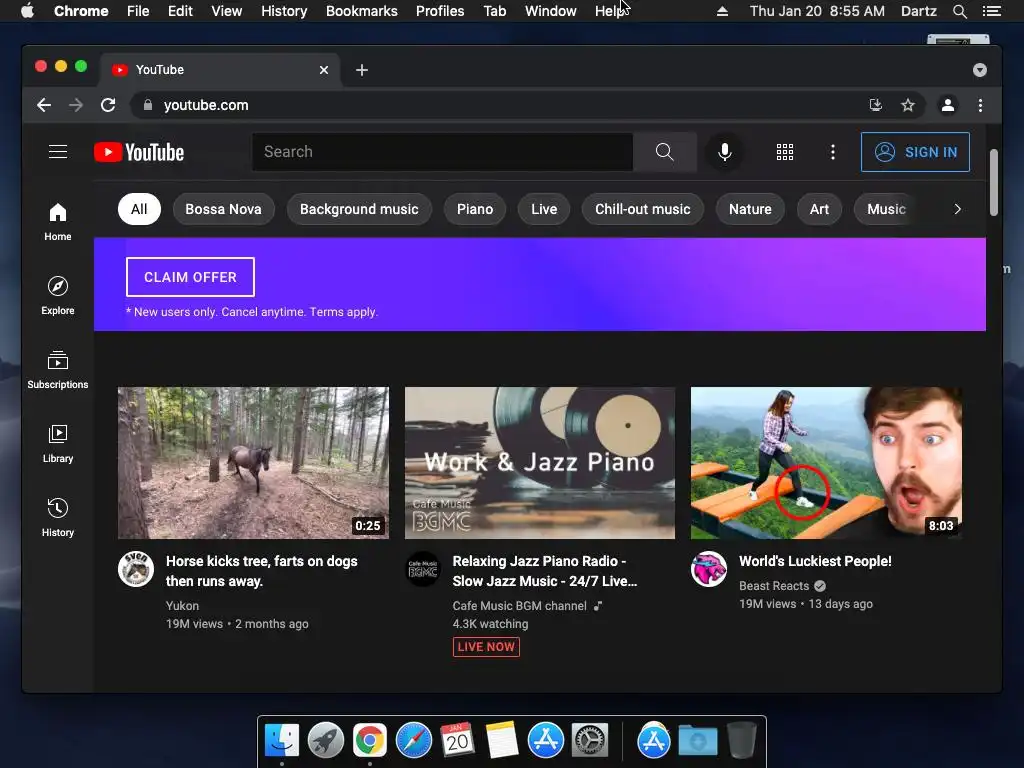This screenshot has height=768, width=1024.
Task: Open Relaxing Jazz Piano Radio video title
Action: (545, 571)
